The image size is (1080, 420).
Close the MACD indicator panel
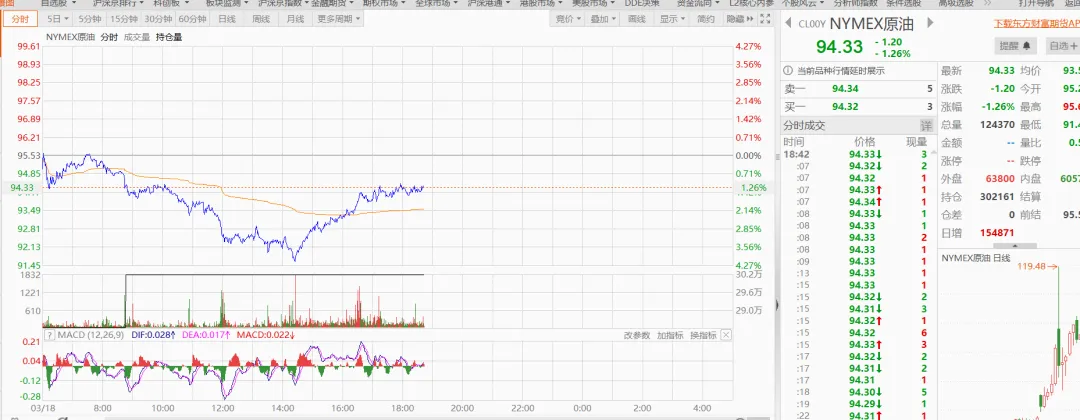(x=725, y=335)
